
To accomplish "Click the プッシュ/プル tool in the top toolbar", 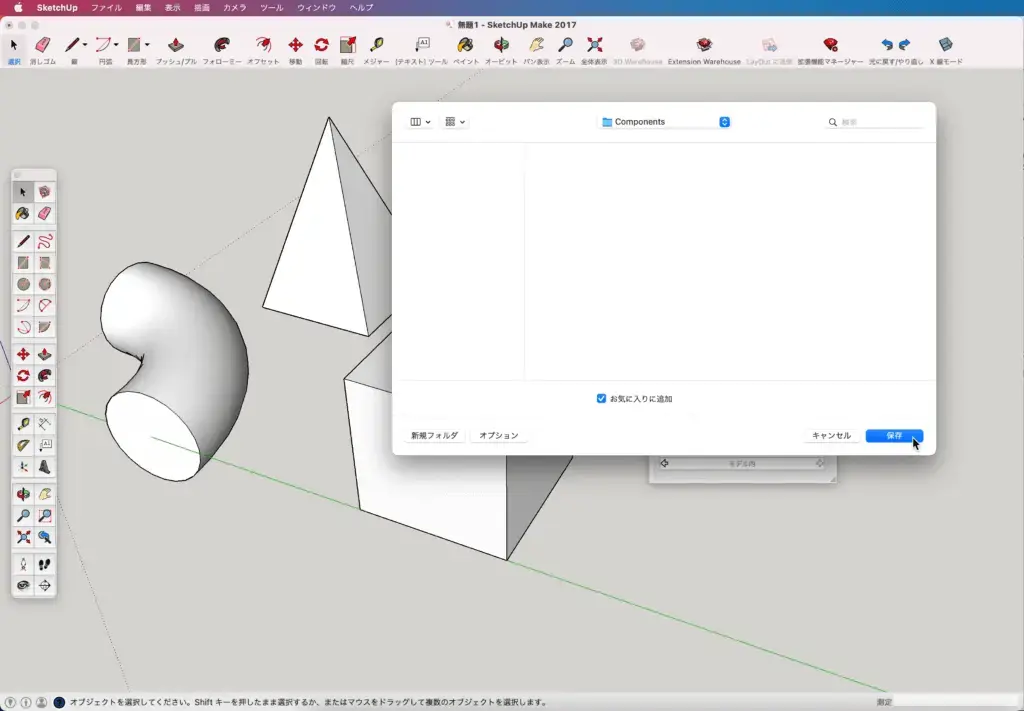I will (x=176, y=50).
